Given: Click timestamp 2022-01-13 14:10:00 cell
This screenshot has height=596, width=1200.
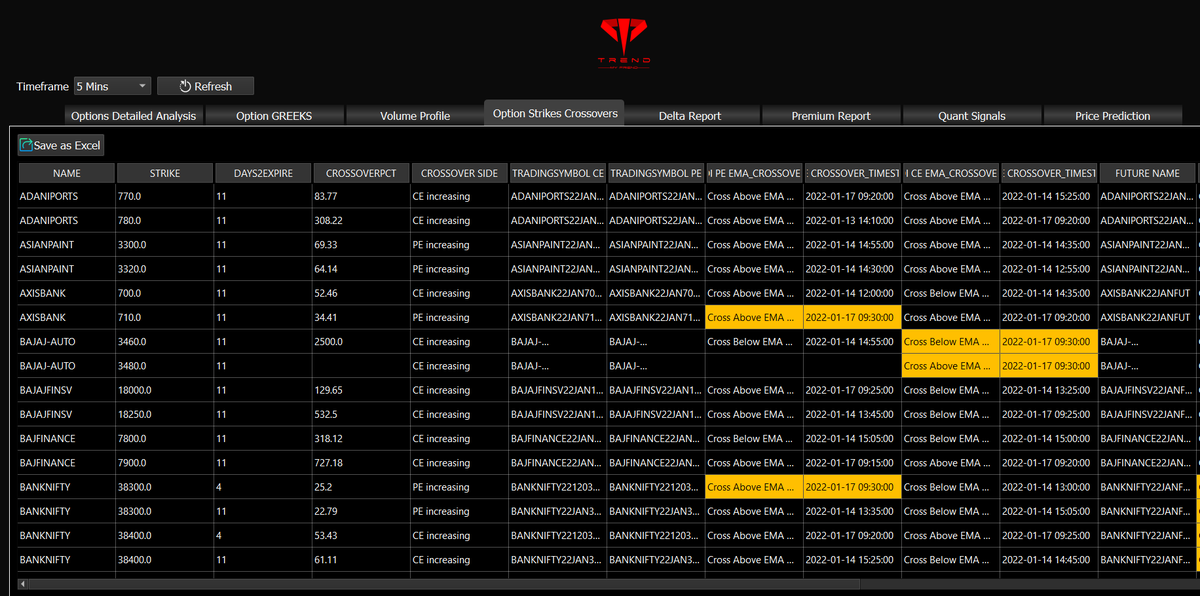Looking at the screenshot, I should 852,220.
